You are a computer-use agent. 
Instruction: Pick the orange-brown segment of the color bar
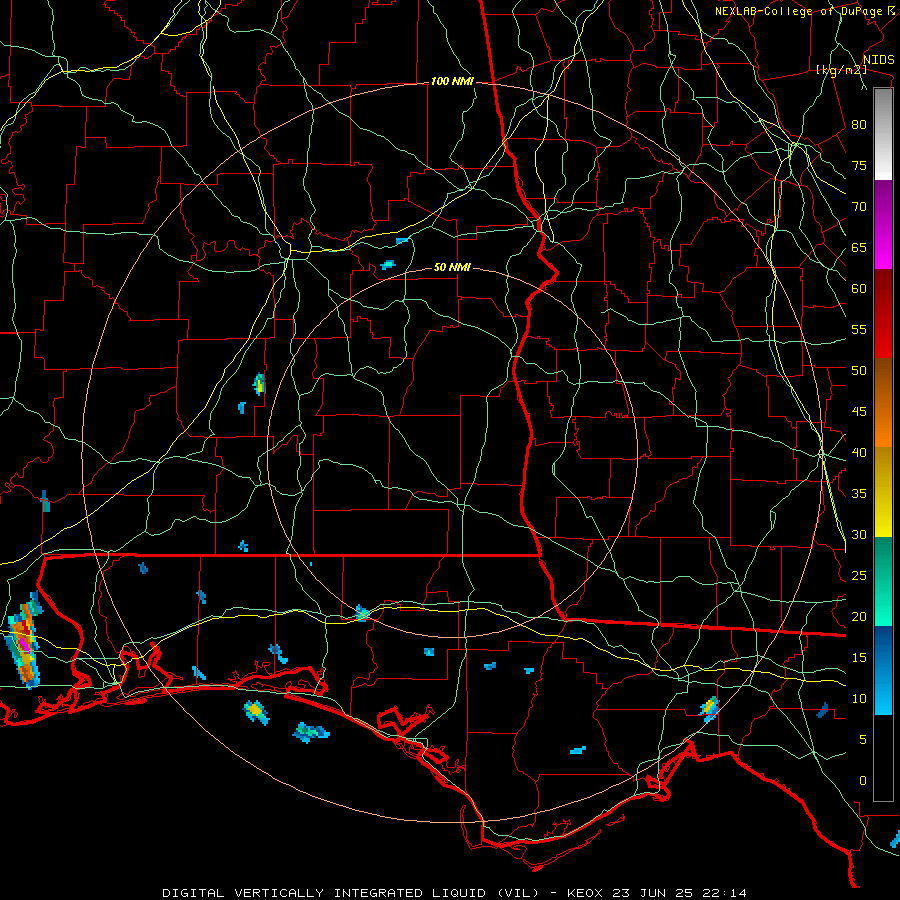coord(883,402)
